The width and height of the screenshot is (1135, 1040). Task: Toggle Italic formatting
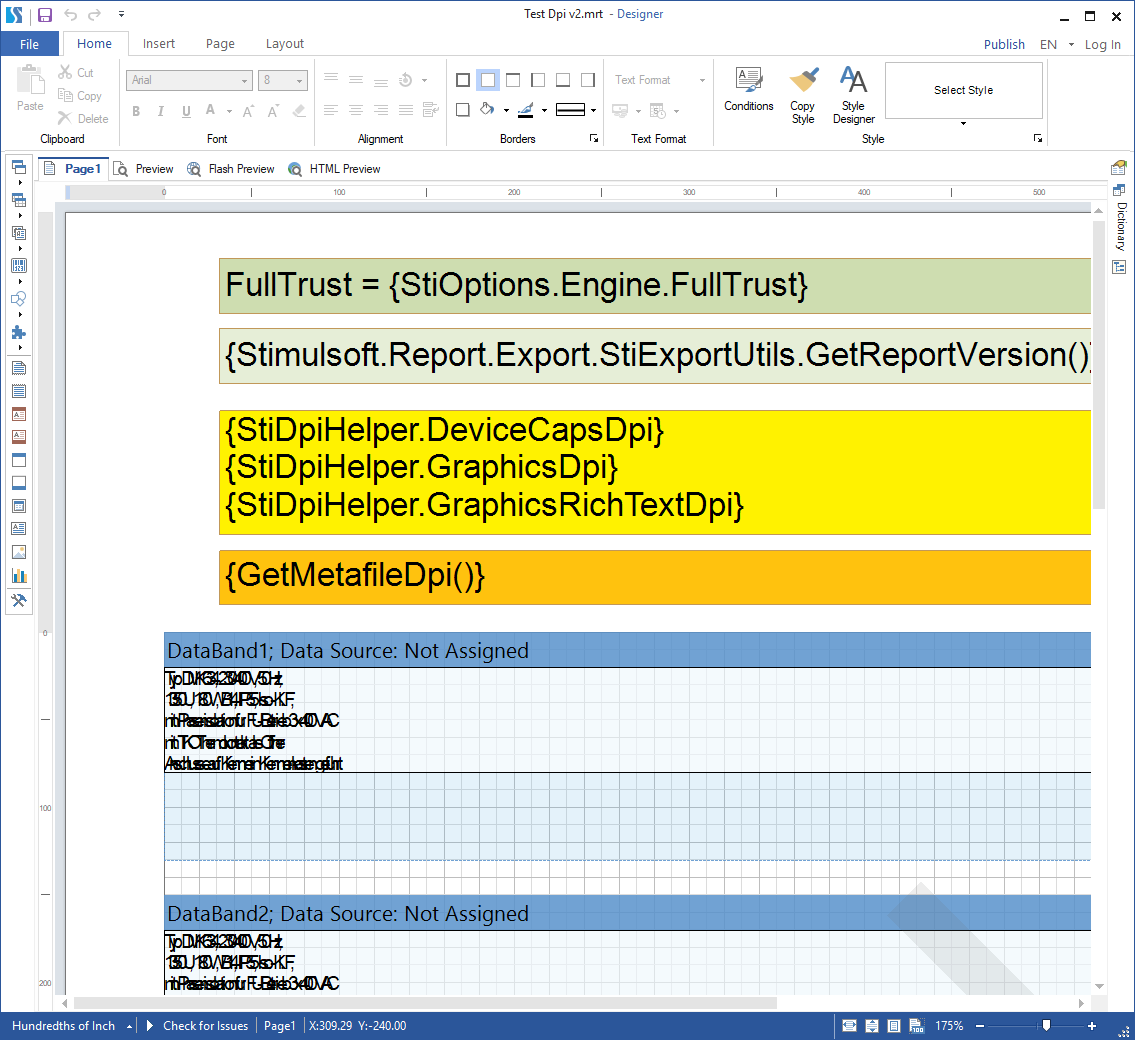(x=161, y=111)
